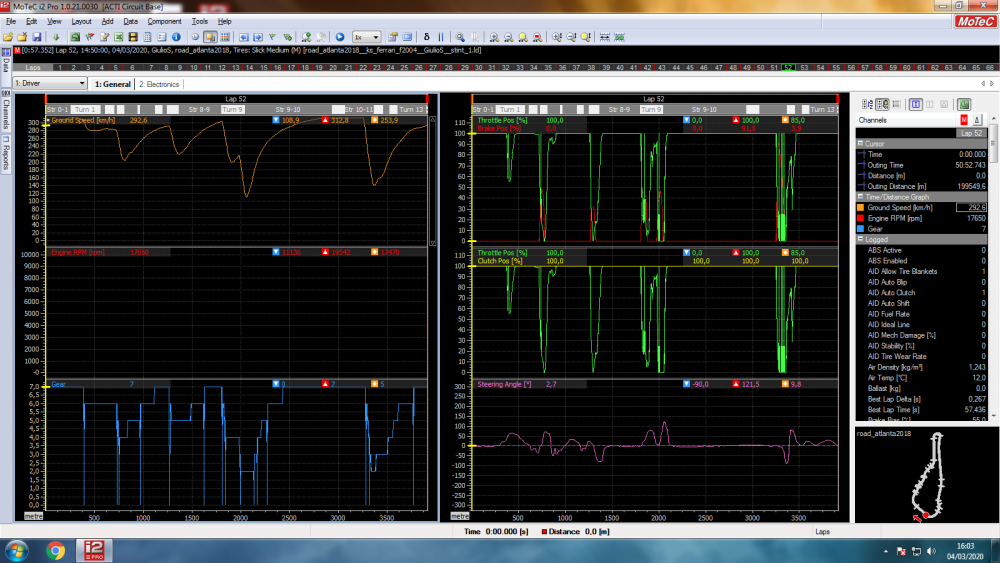1000x563 pixels.
Task: Open the Windows Start menu
Action: click(x=15, y=550)
